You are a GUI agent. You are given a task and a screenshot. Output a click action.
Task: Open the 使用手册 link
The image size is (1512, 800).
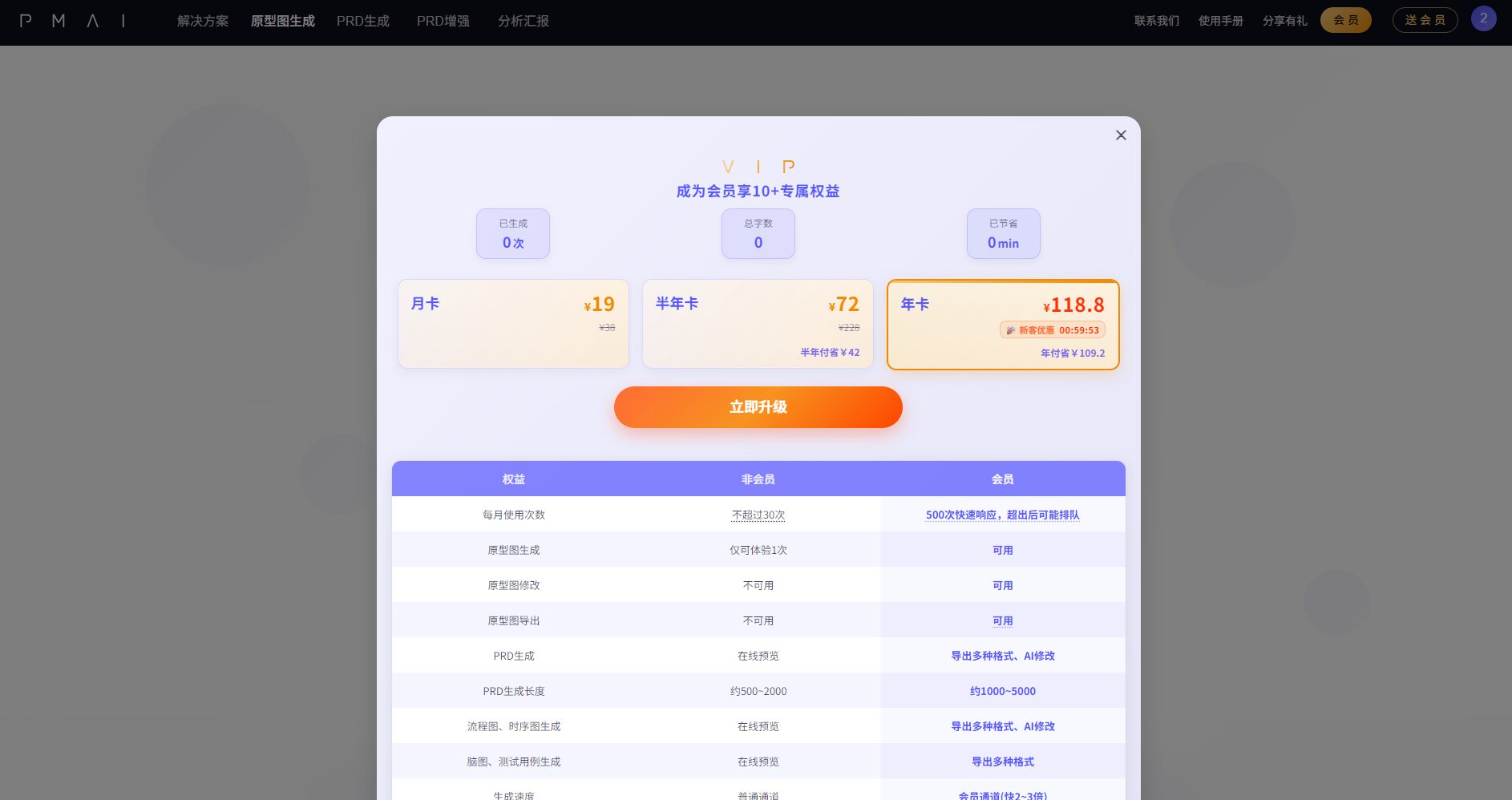tap(1220, 21)
